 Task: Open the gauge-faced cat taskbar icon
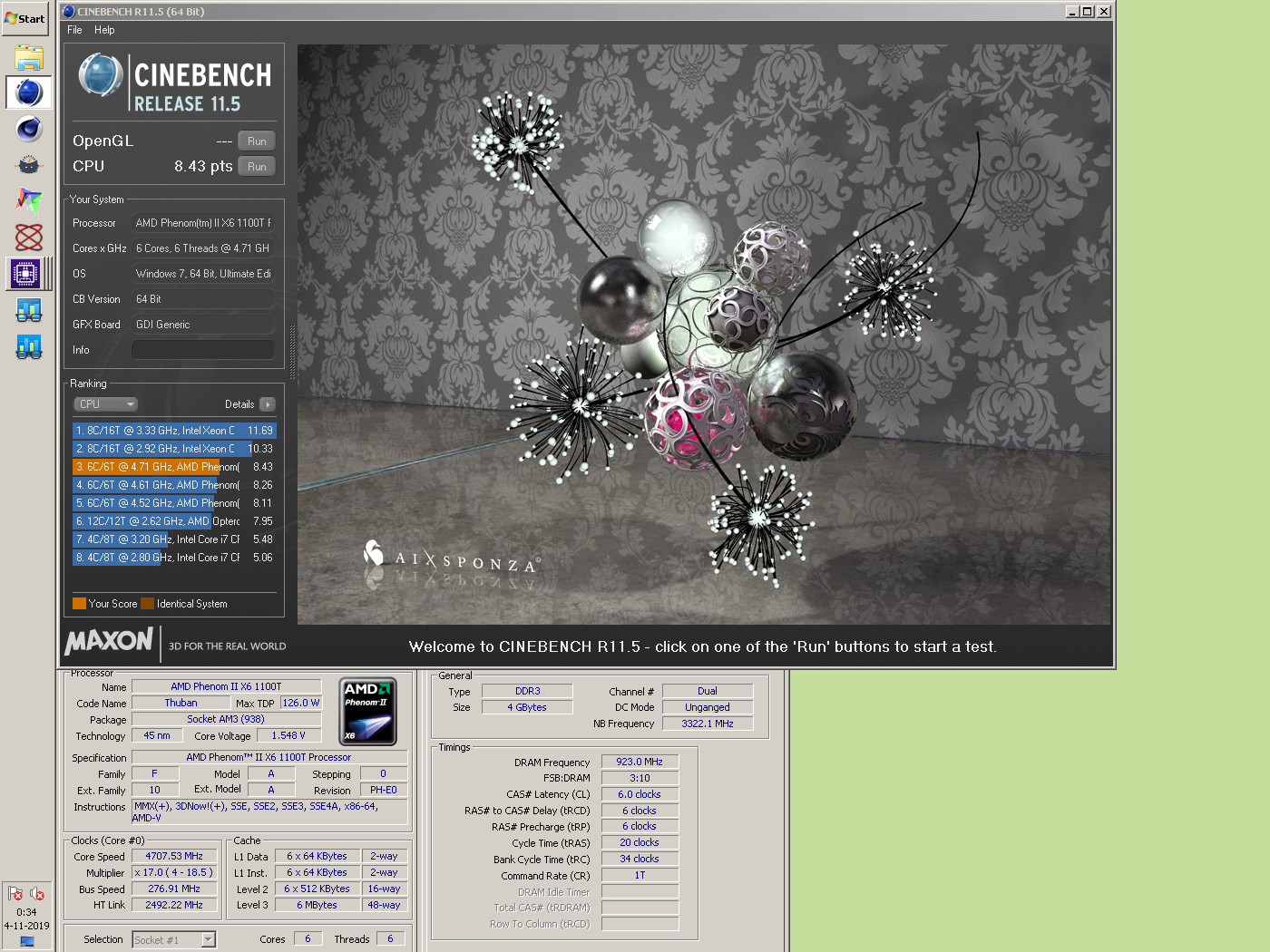coord(29,165)
